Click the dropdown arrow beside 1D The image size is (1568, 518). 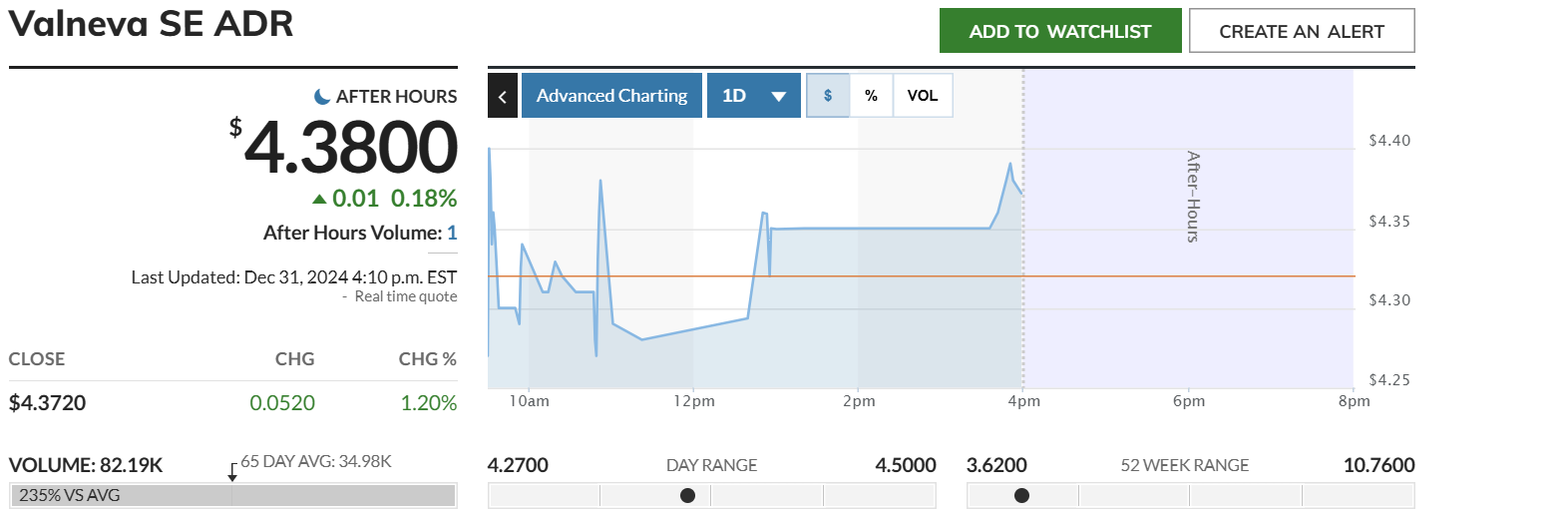[x=779, y=97]
